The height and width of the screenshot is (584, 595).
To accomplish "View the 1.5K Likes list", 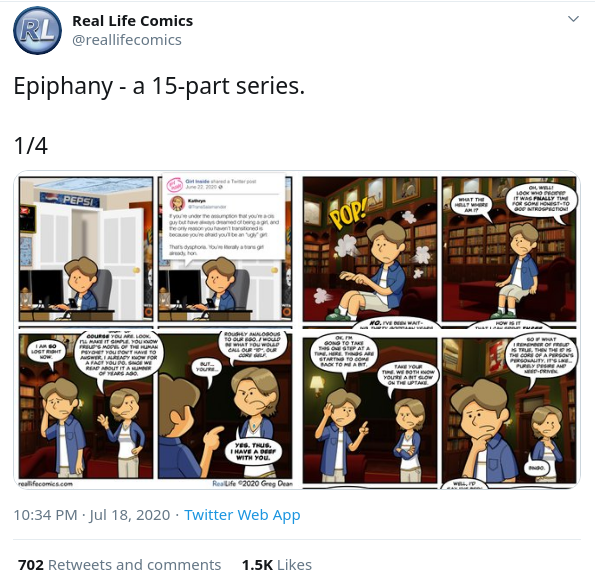I will 277,565.
